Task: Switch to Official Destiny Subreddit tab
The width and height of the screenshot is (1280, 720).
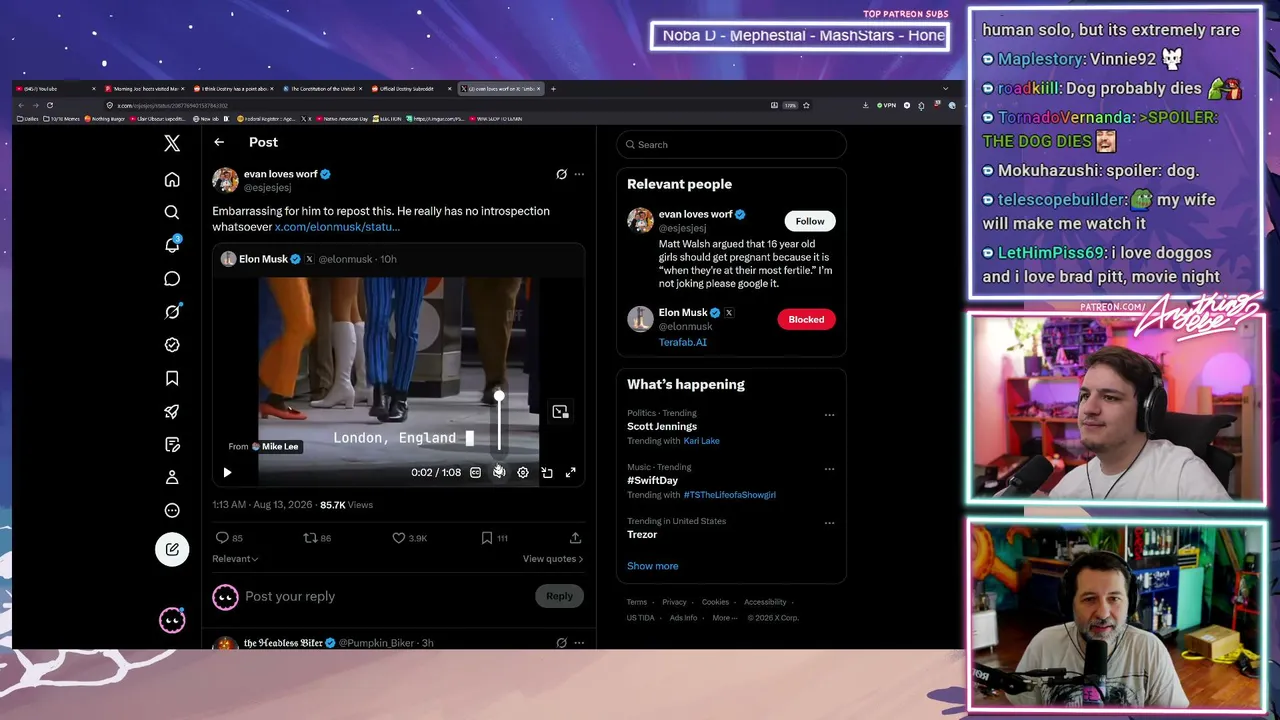Action: click(x=410, y=89)
